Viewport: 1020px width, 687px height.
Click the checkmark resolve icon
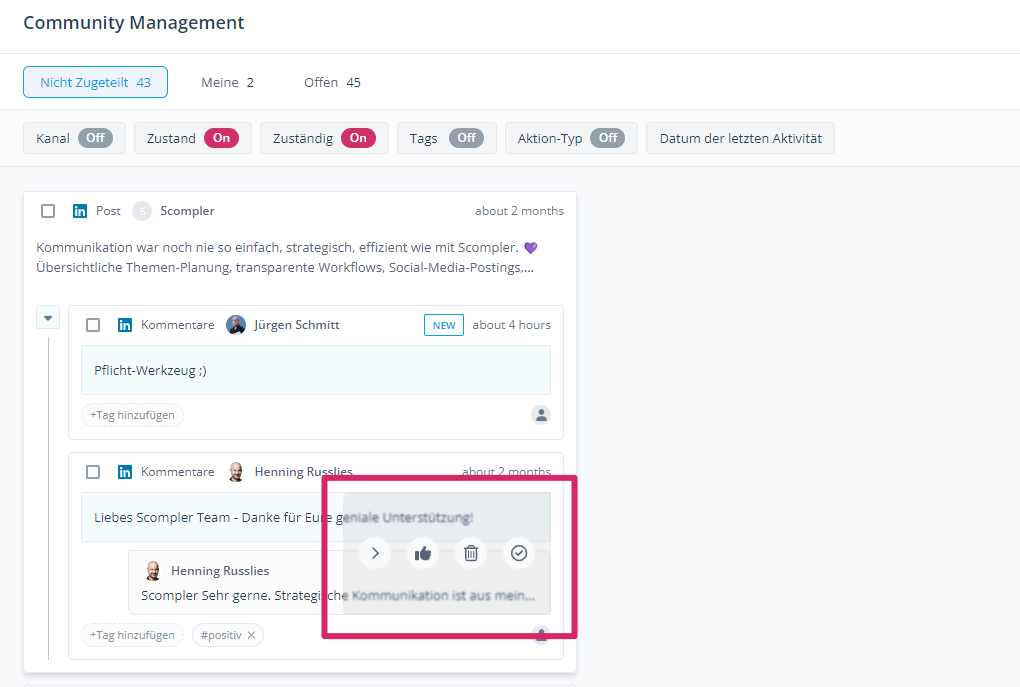tap(518, 553)
